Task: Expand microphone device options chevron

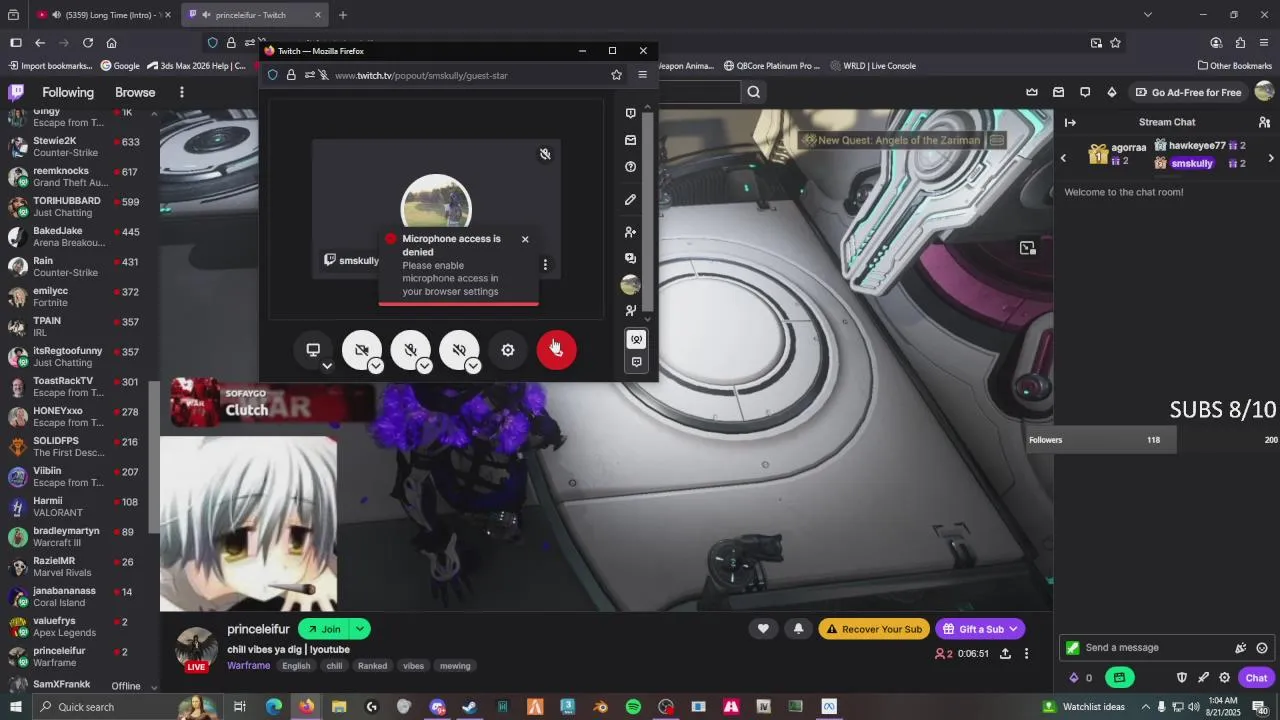Action: 425,366
